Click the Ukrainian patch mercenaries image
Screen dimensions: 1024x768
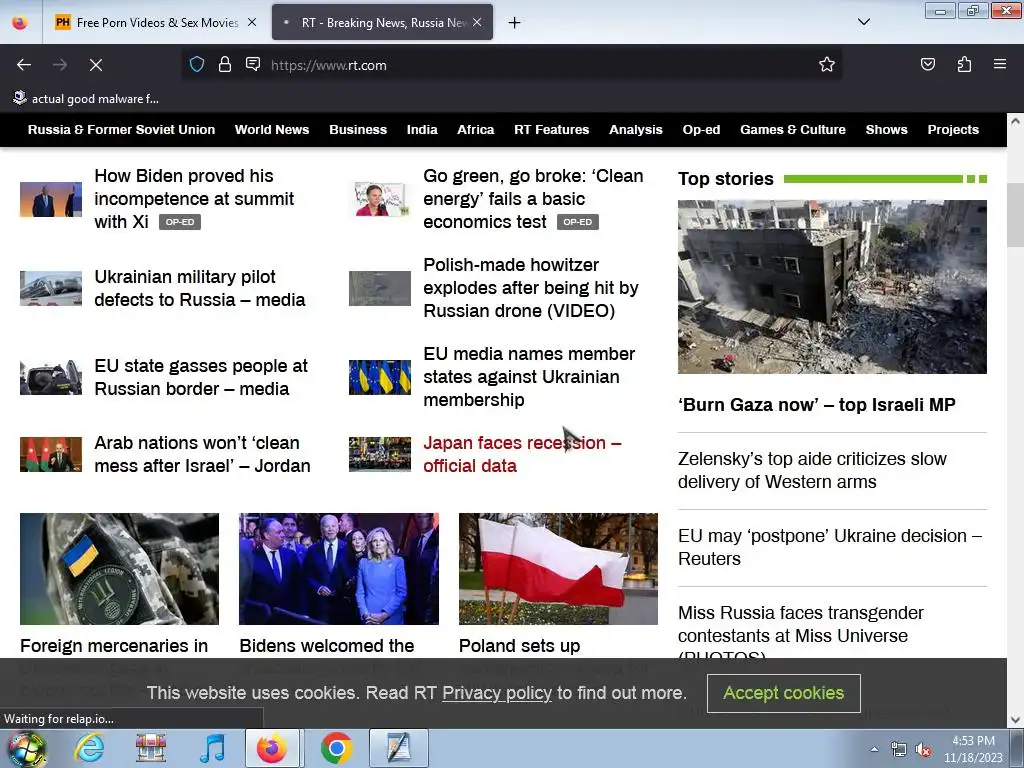120,569
